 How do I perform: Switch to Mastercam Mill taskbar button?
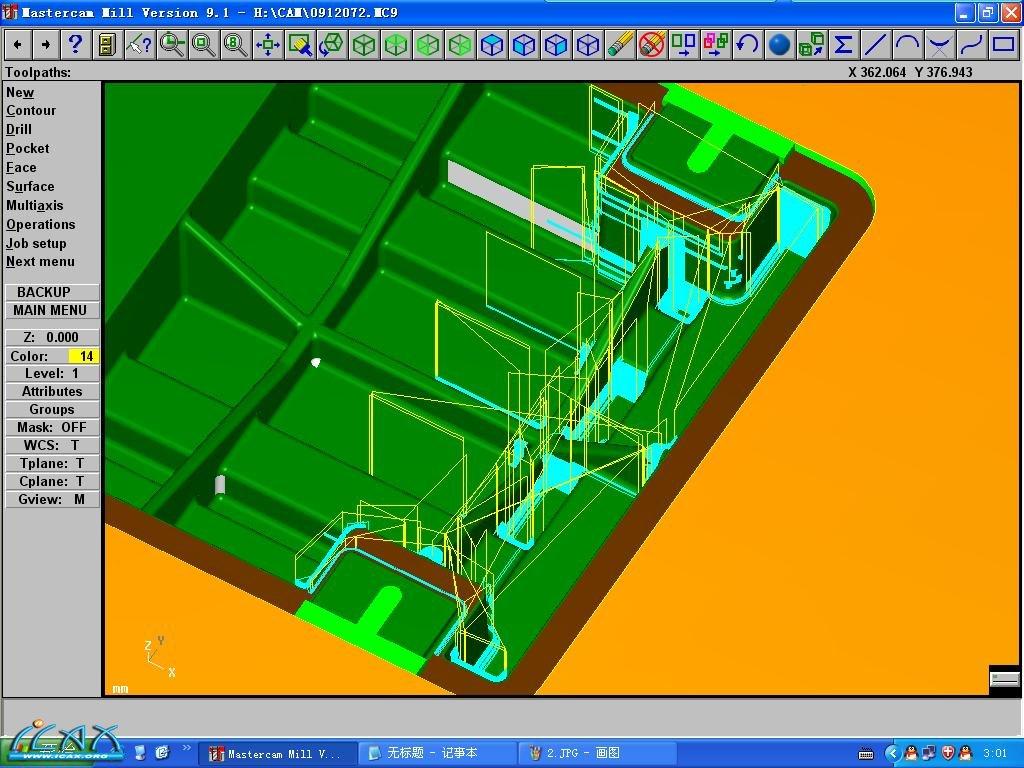tap(278, 754)
